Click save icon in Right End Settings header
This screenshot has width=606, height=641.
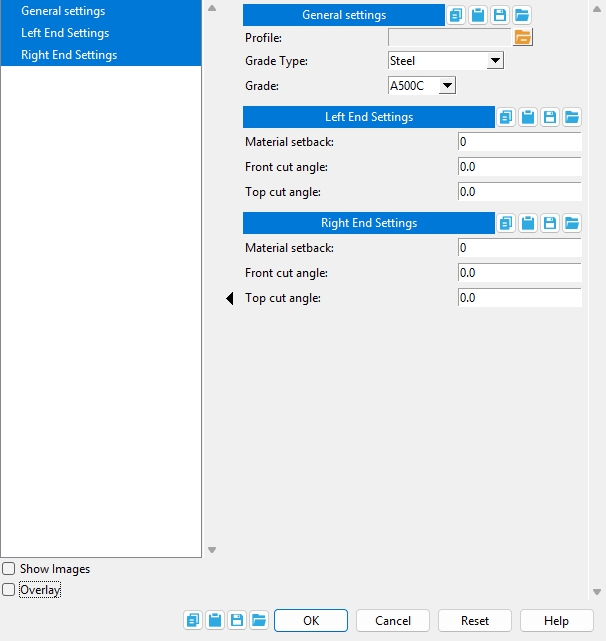[x=550, y=223]
